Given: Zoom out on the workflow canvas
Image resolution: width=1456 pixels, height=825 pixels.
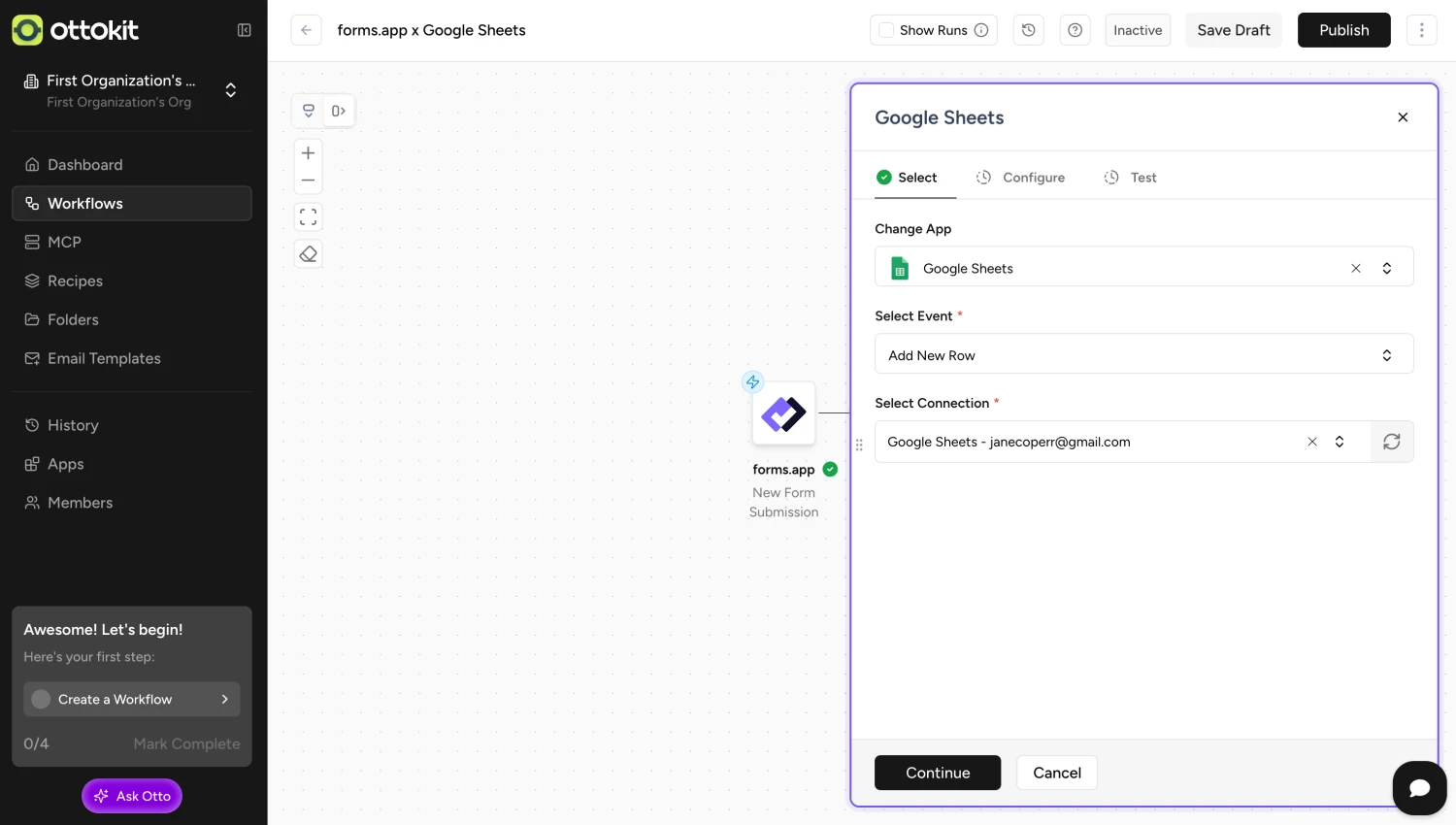Looking at the screenshot, I should click(x=308, y=180).
